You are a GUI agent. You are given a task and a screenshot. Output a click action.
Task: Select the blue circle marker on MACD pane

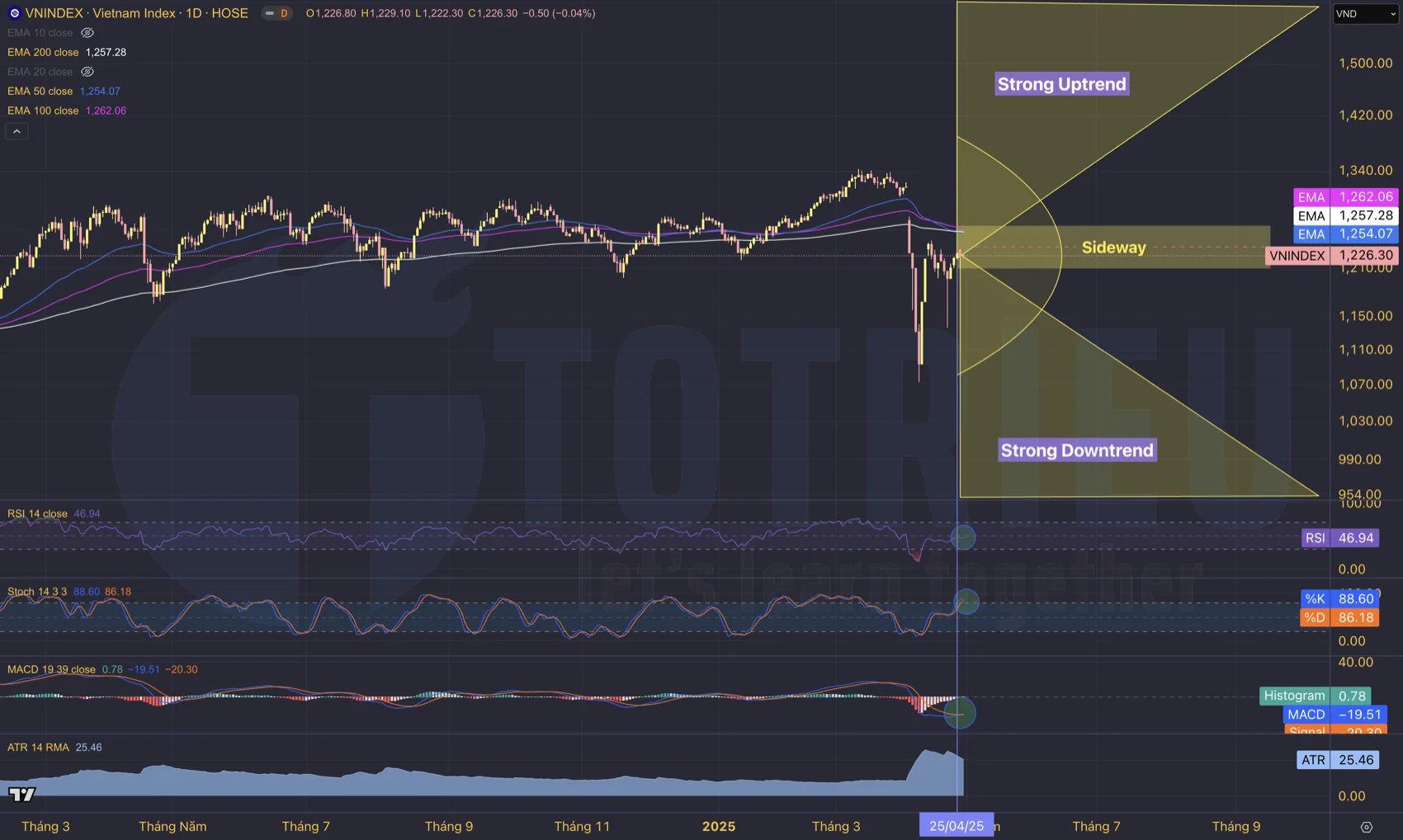click(x=959, y=713)
